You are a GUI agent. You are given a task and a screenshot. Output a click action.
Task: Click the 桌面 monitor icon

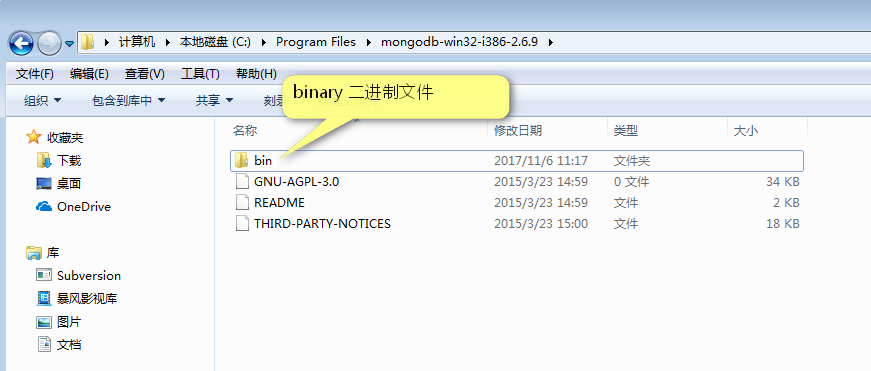44,184
